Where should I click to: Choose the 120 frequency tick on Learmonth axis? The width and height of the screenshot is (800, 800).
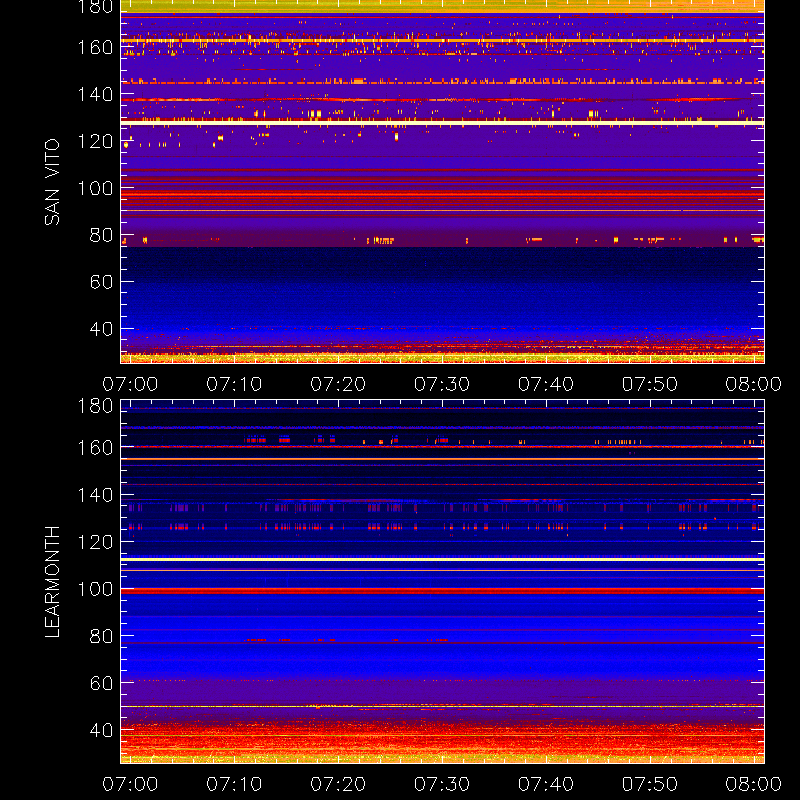click(x=95, y=542)
